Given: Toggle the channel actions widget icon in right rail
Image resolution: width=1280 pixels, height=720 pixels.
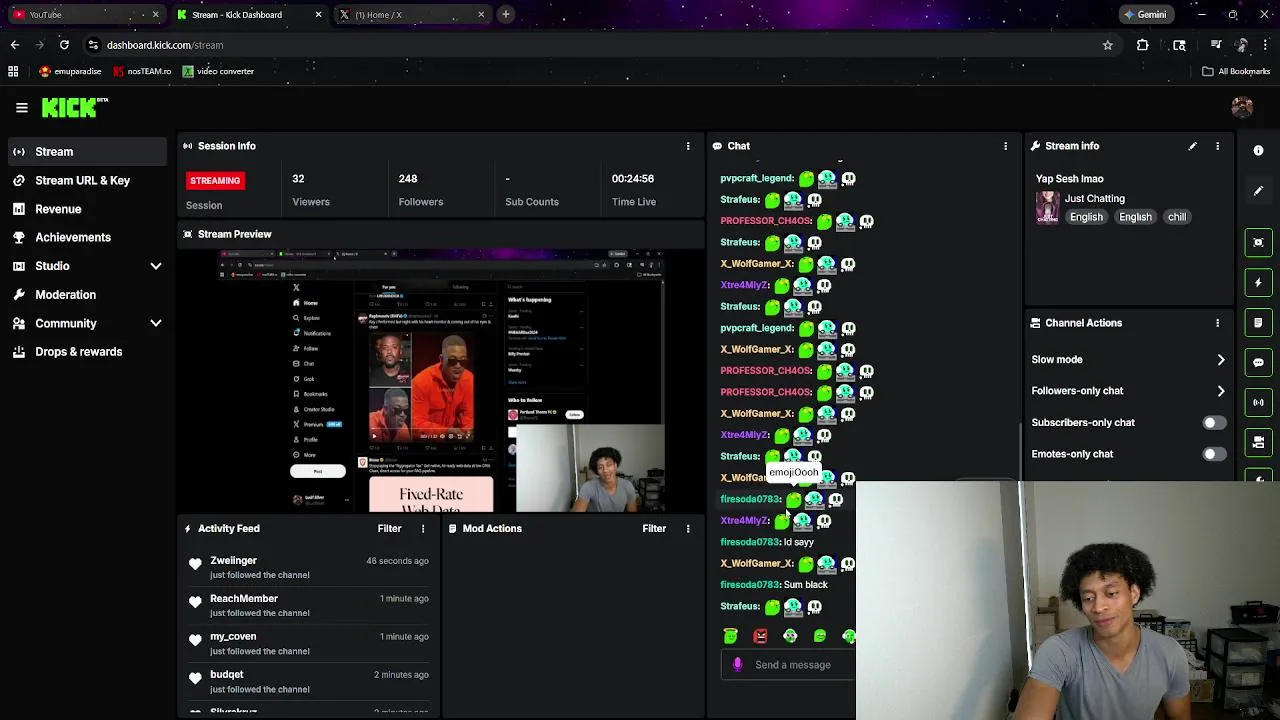Looking at the screenshot, I should tap(1258, 442).
